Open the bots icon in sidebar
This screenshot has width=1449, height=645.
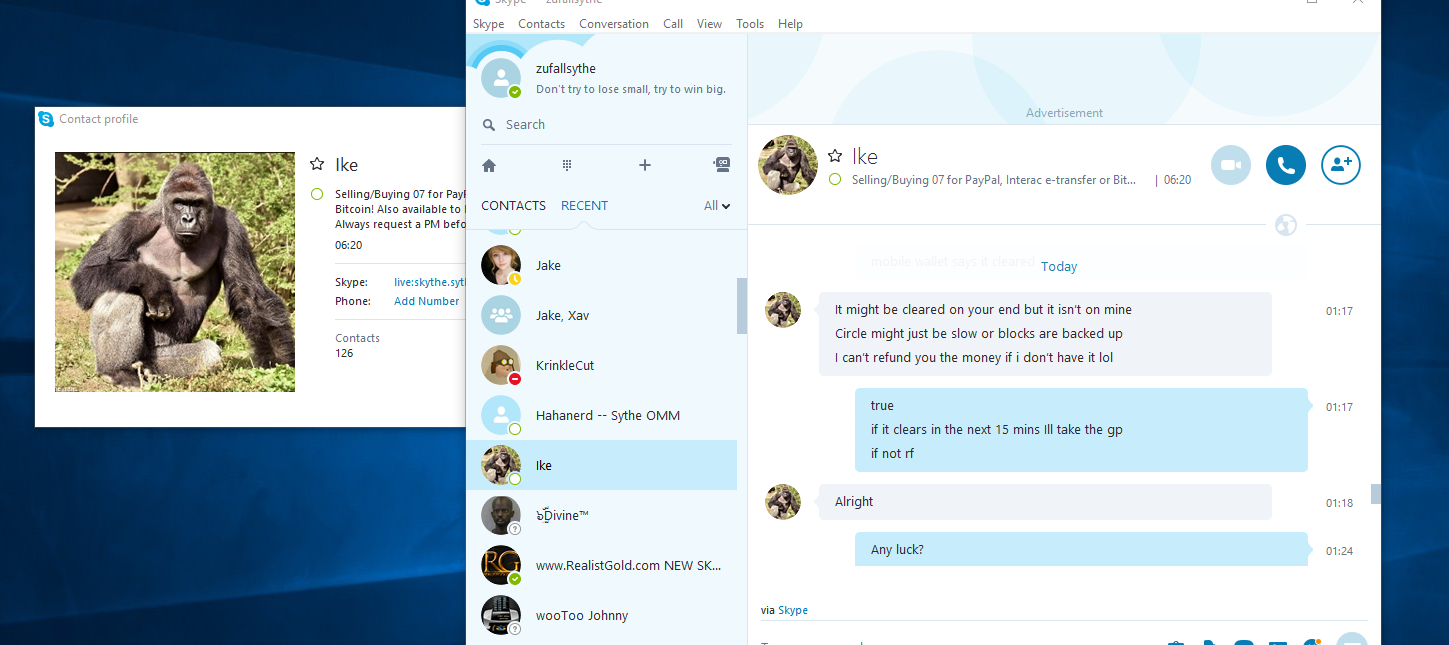721,165
